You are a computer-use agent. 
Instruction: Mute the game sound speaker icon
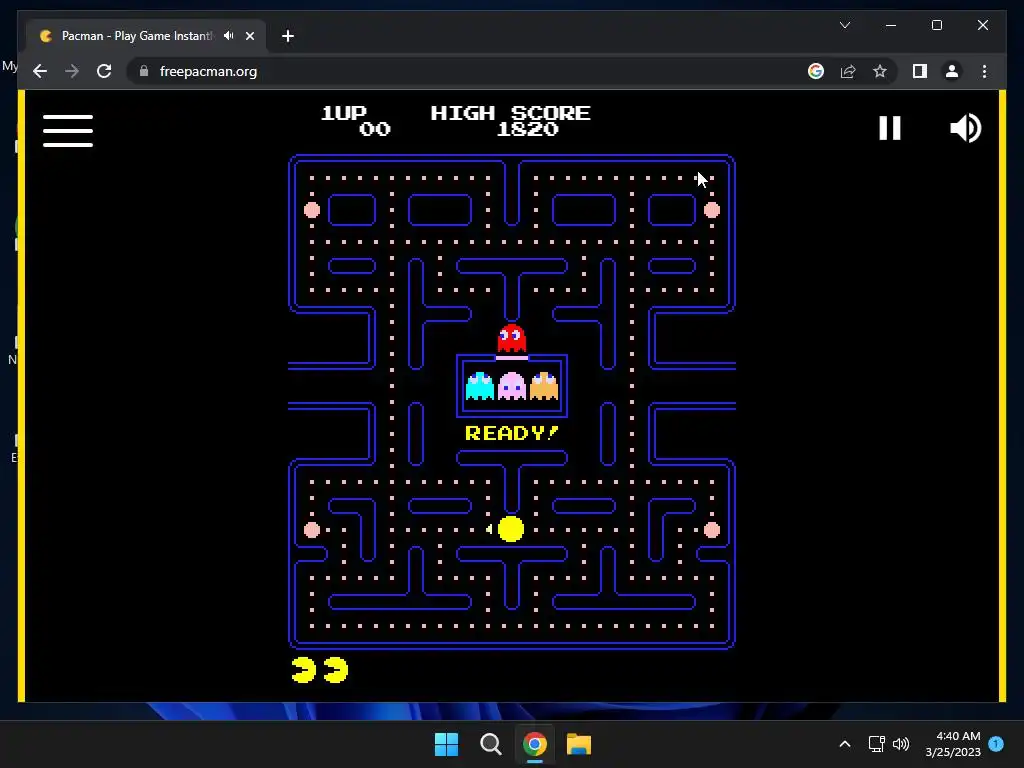(x=965, y=128)
